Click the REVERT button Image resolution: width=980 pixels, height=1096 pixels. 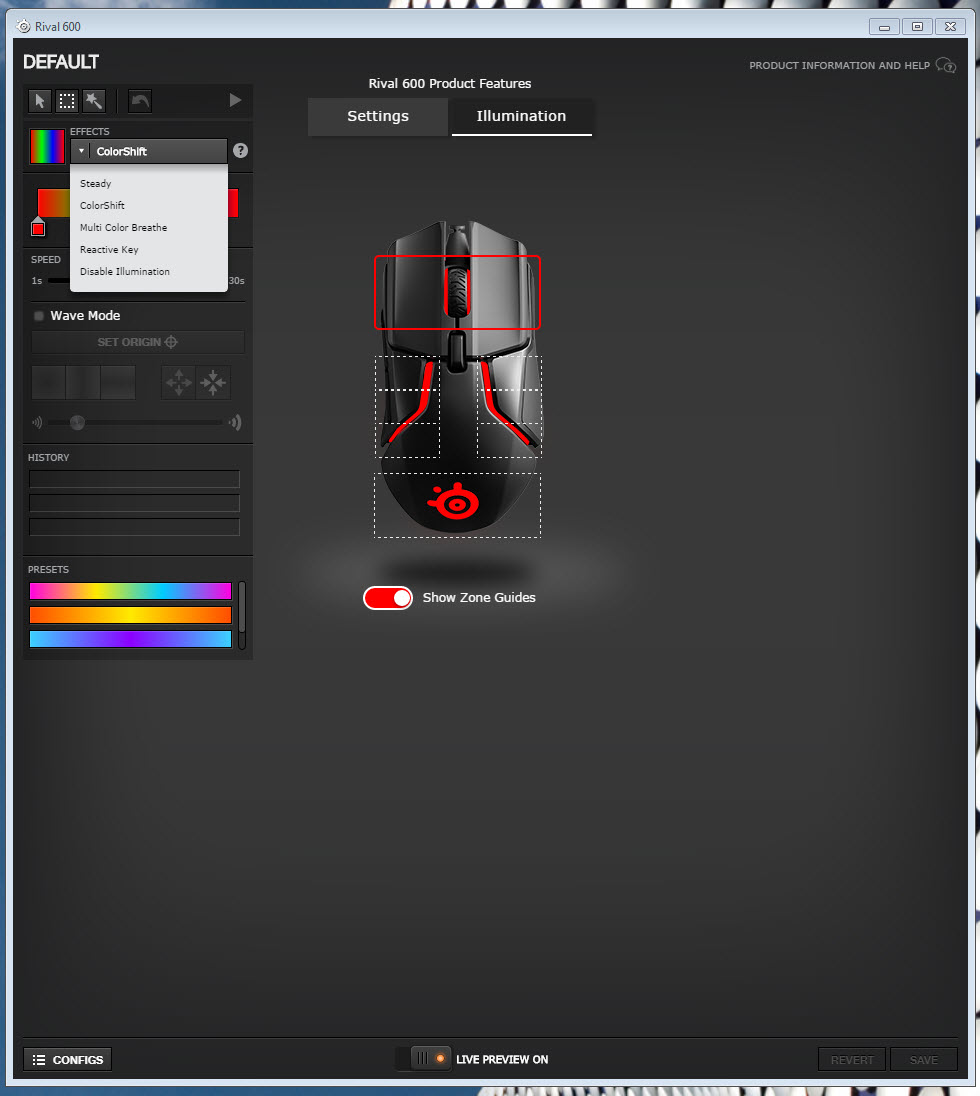point(852,1060)
